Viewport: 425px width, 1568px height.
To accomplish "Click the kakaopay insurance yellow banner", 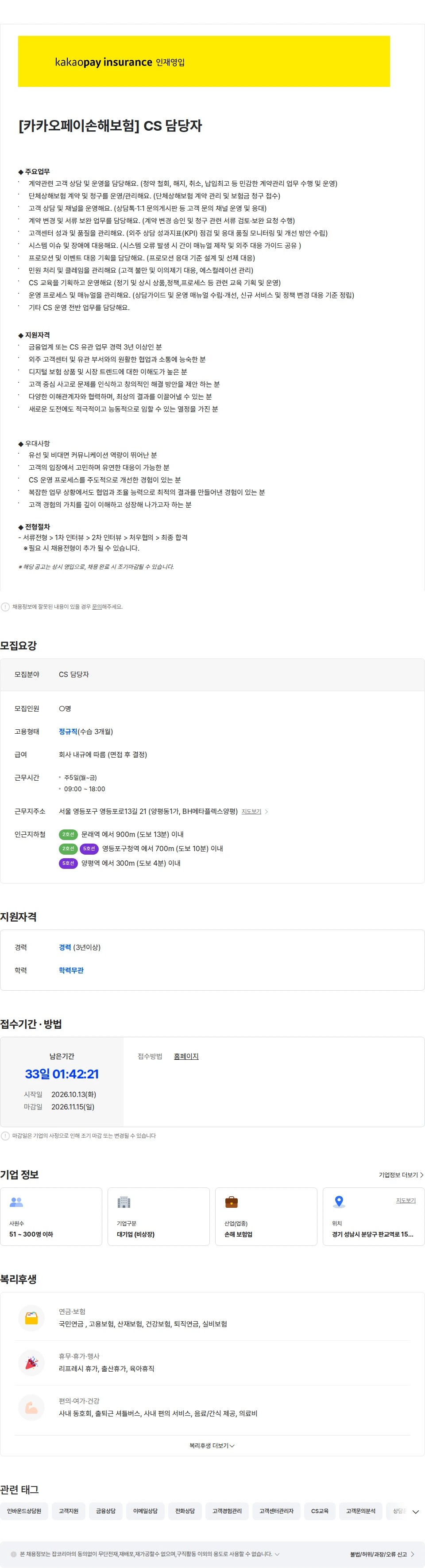I will (204, 62).
